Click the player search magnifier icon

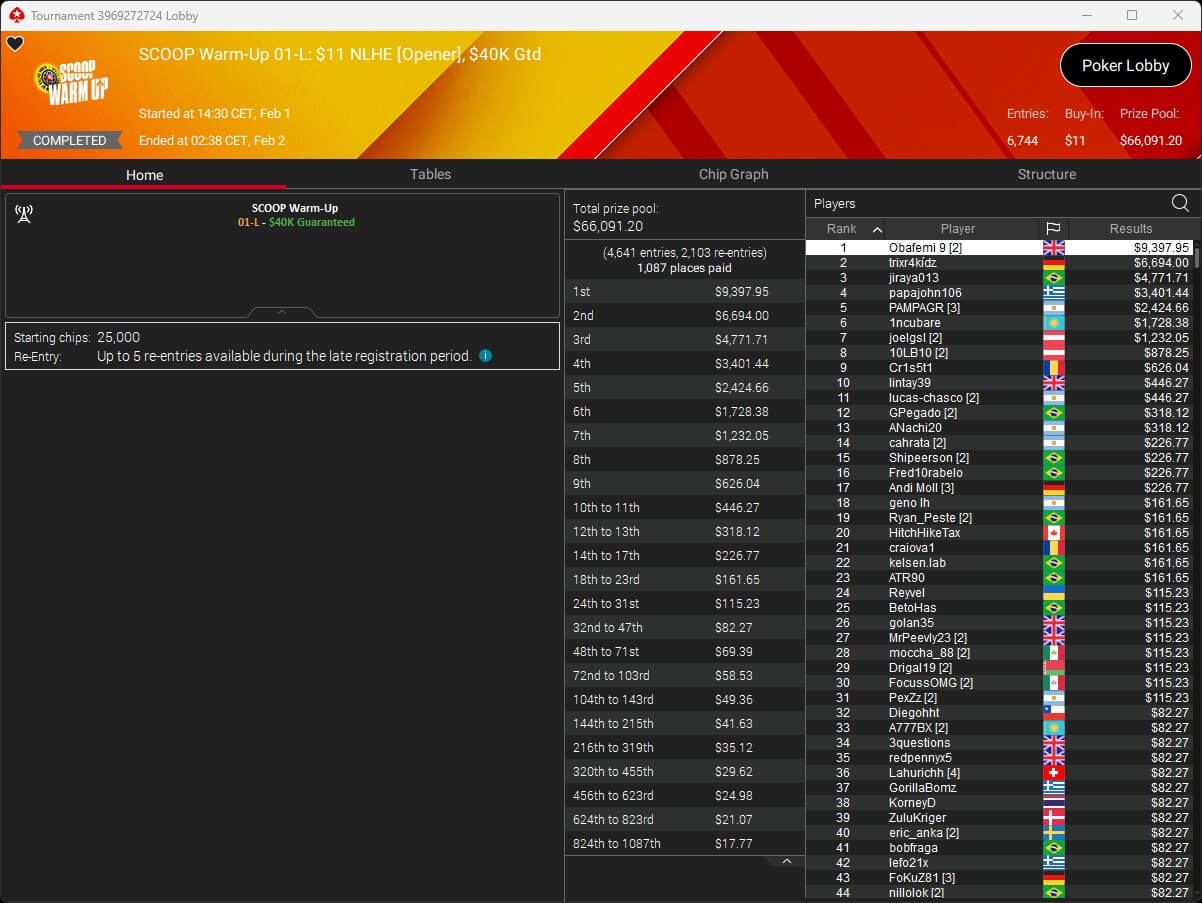(1180, 203)
